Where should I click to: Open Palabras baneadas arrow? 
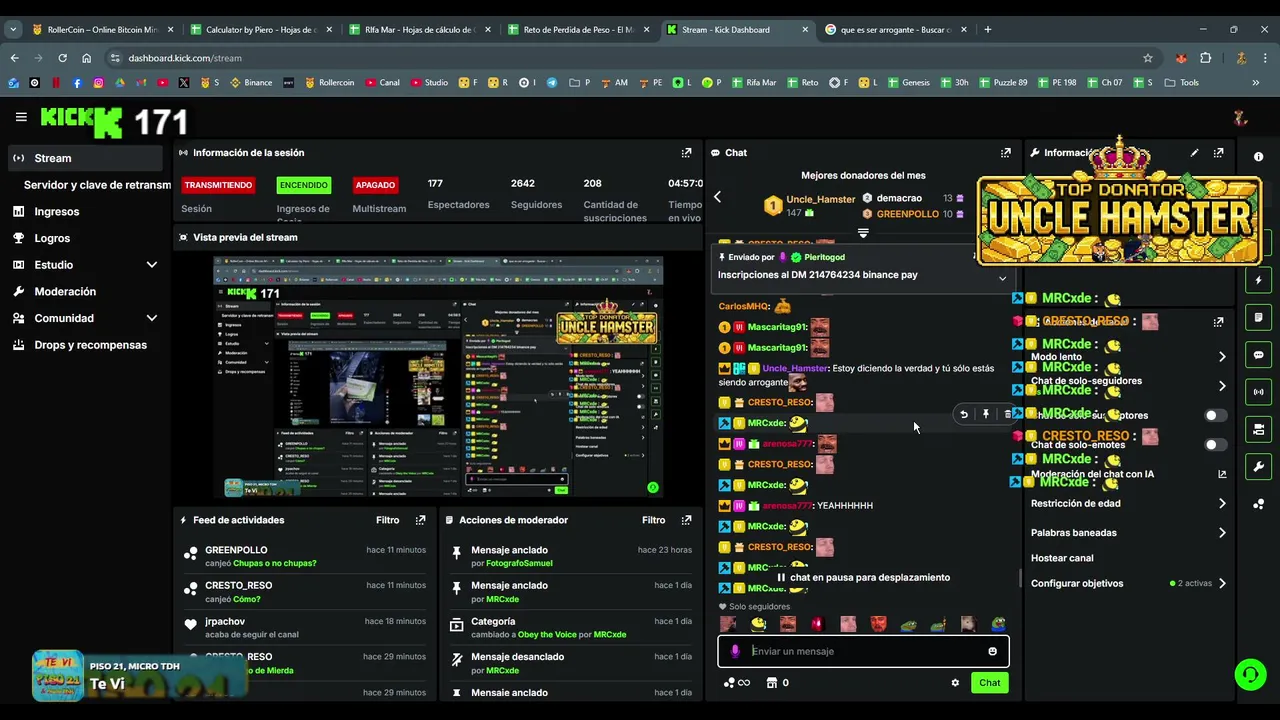(1222, 533)
